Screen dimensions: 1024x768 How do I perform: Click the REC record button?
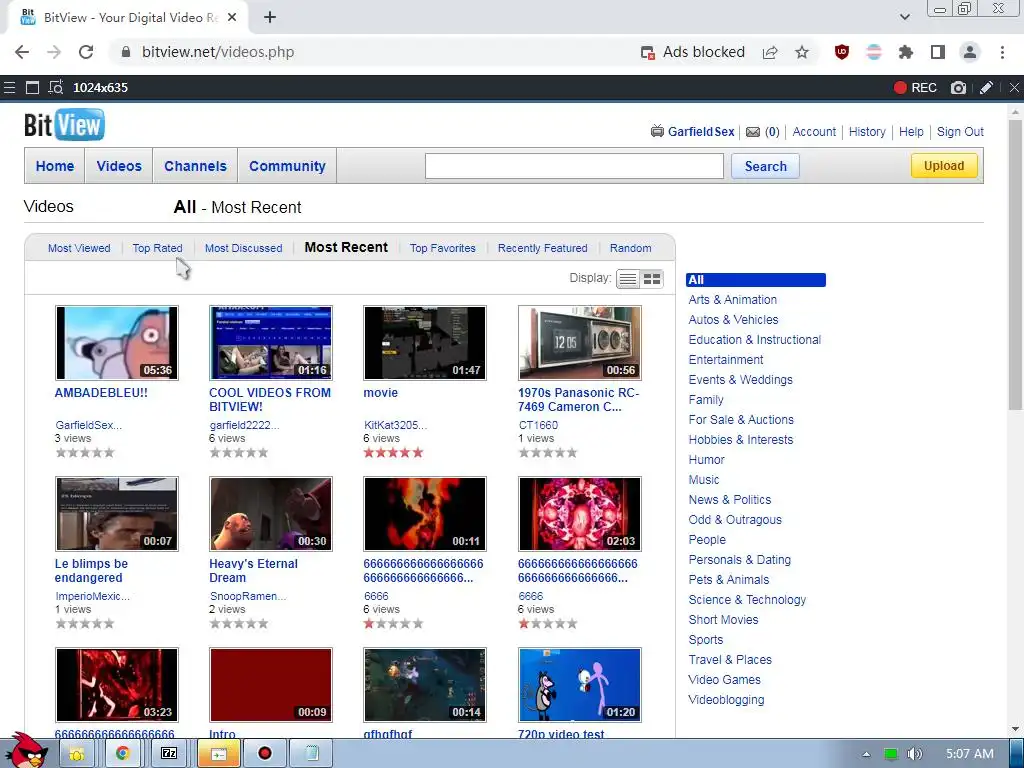point(915,88)
